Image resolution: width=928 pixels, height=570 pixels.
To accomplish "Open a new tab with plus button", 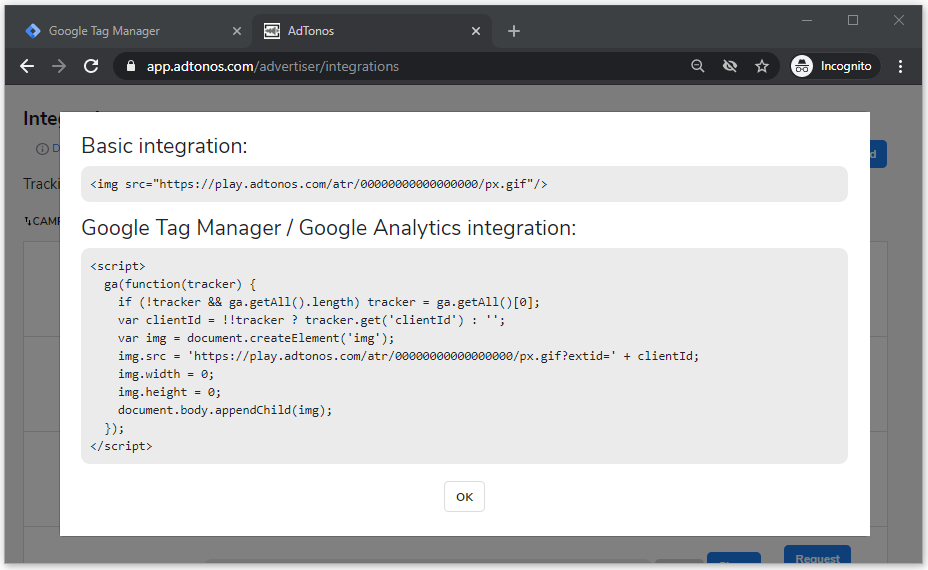I will pos(514,31).
